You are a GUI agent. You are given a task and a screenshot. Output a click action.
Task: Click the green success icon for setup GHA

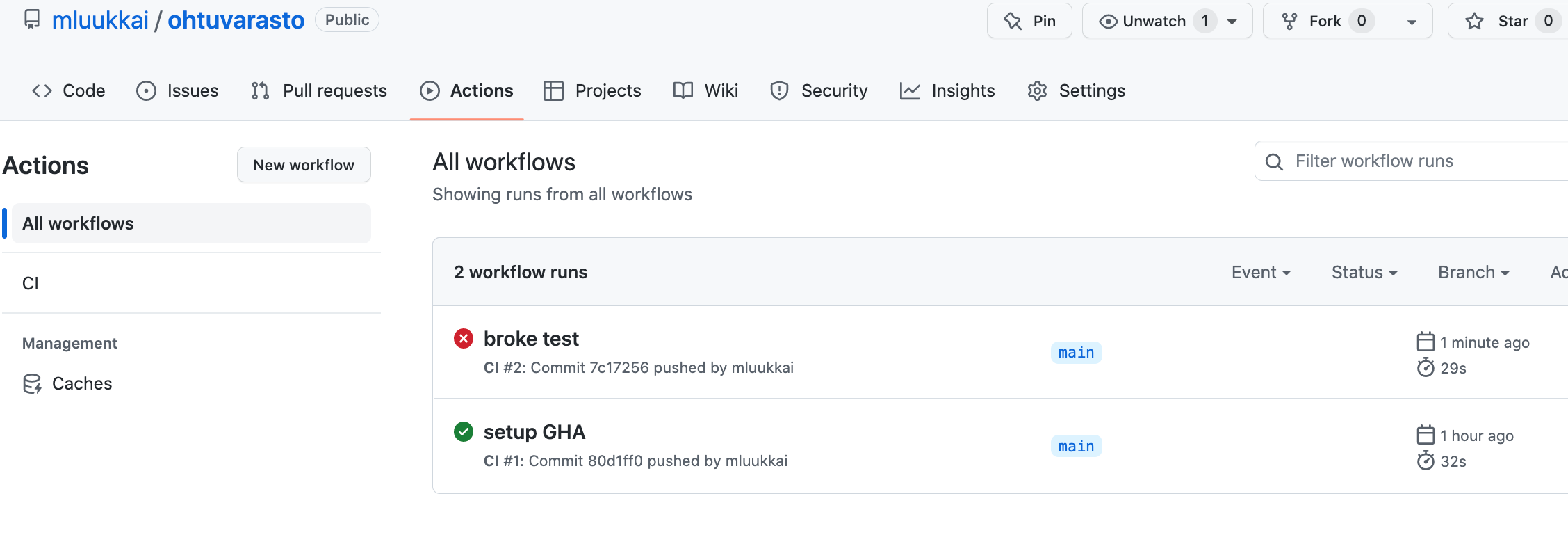tap(464, 432)
